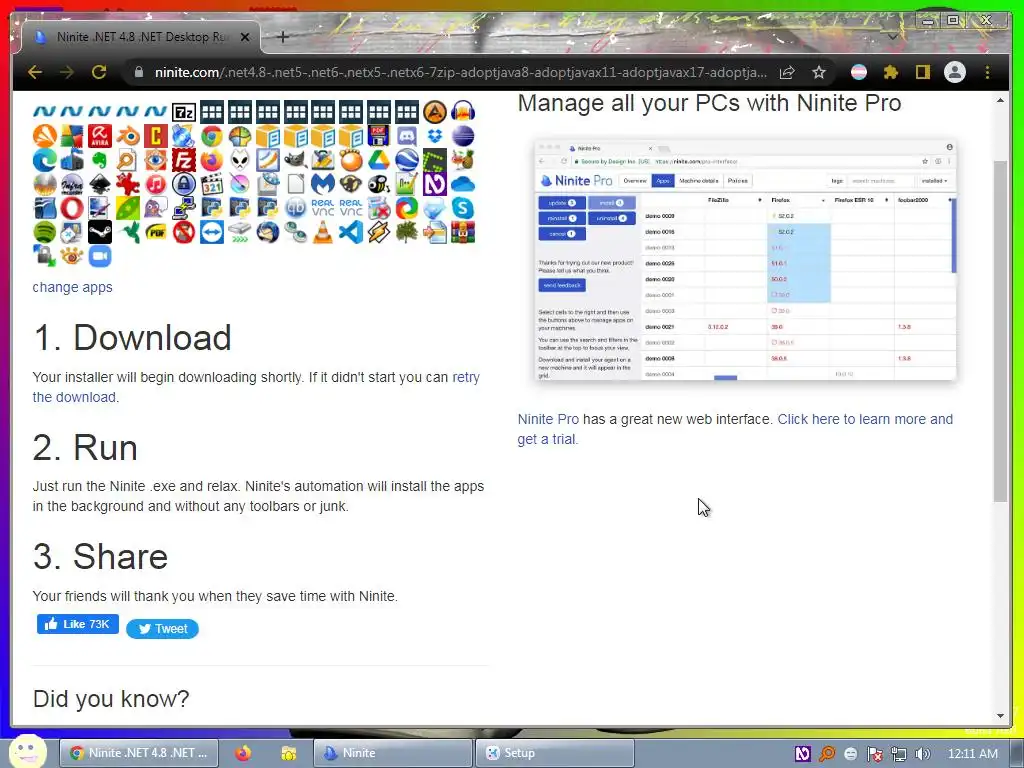Click the Eclipse icon
1024x768 pixels.
click(x=462, y=136)
